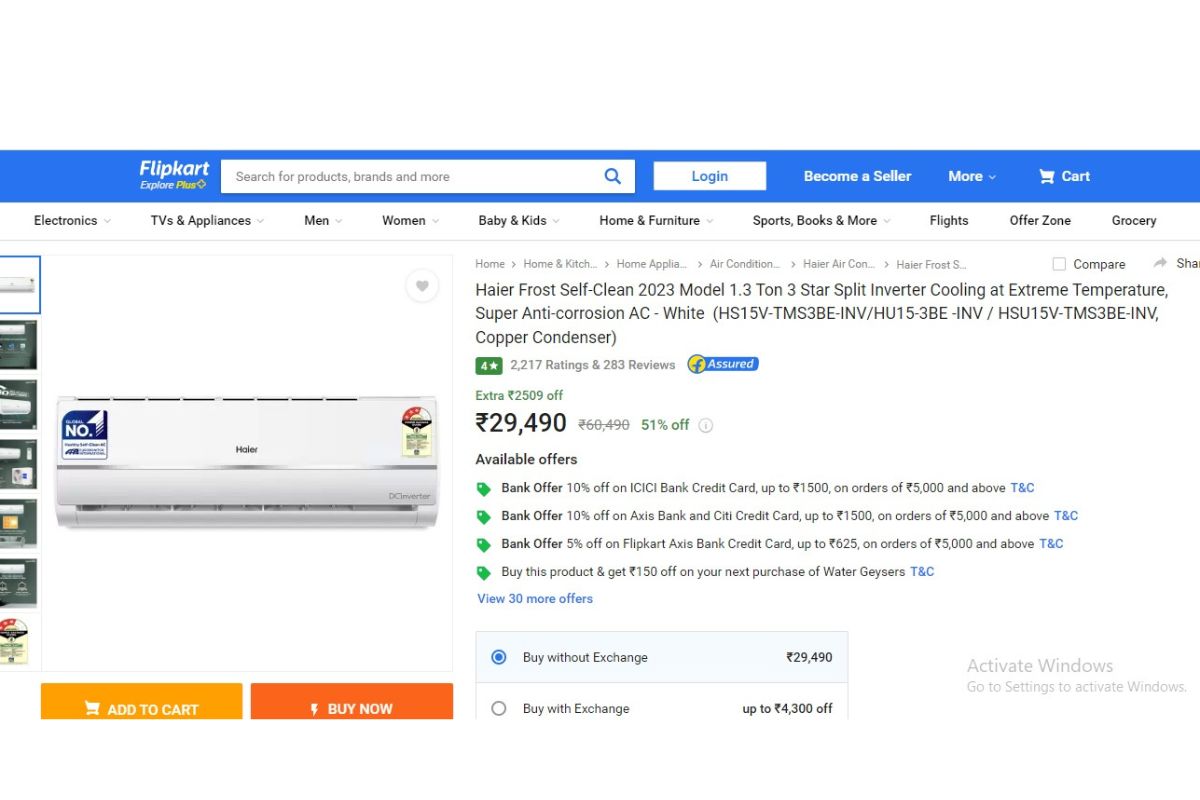Expand the Electronics category menu

[x=72, y=220]
